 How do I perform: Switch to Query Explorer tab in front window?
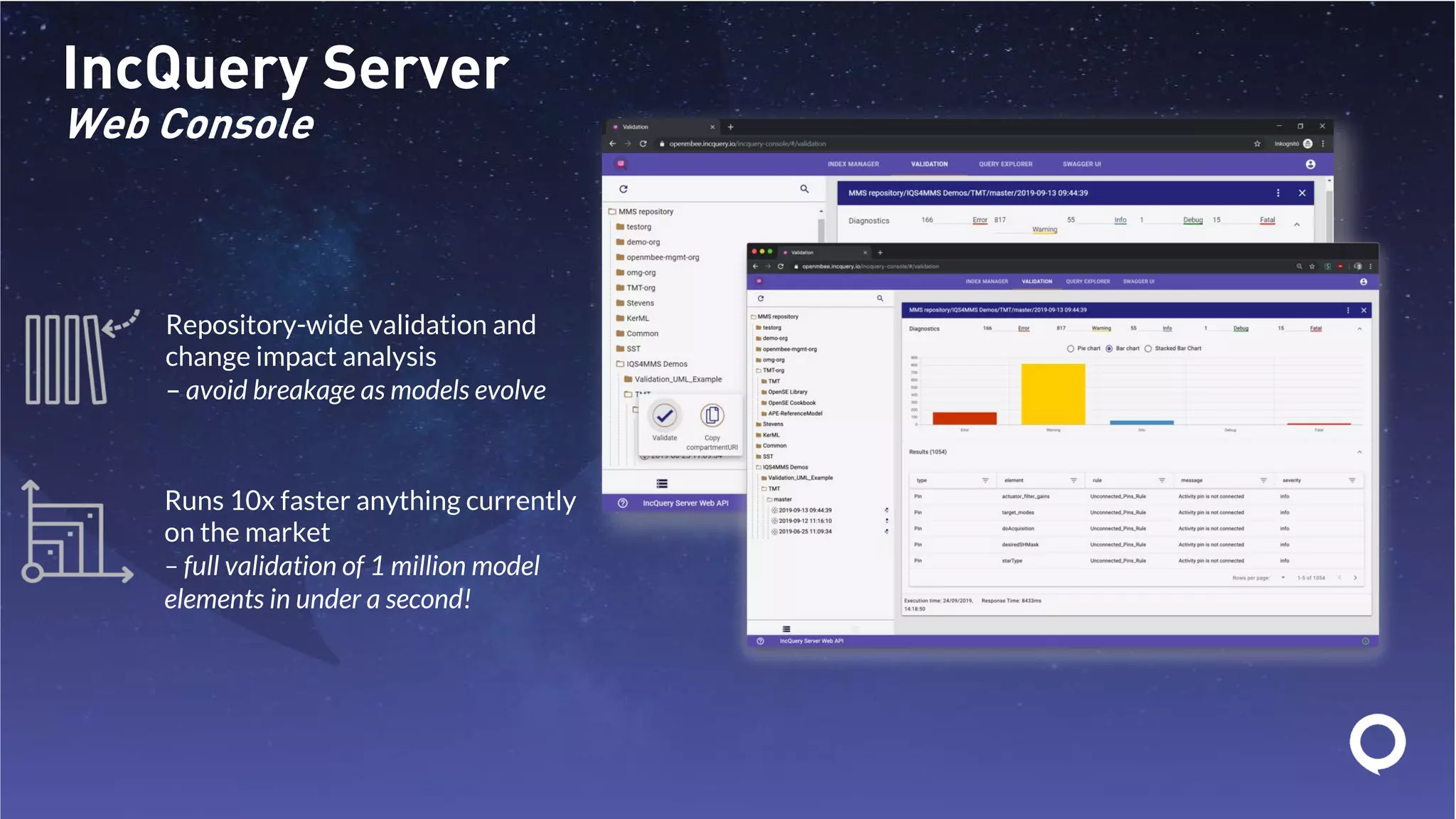pyautogui.click(x=1088, y=282)
